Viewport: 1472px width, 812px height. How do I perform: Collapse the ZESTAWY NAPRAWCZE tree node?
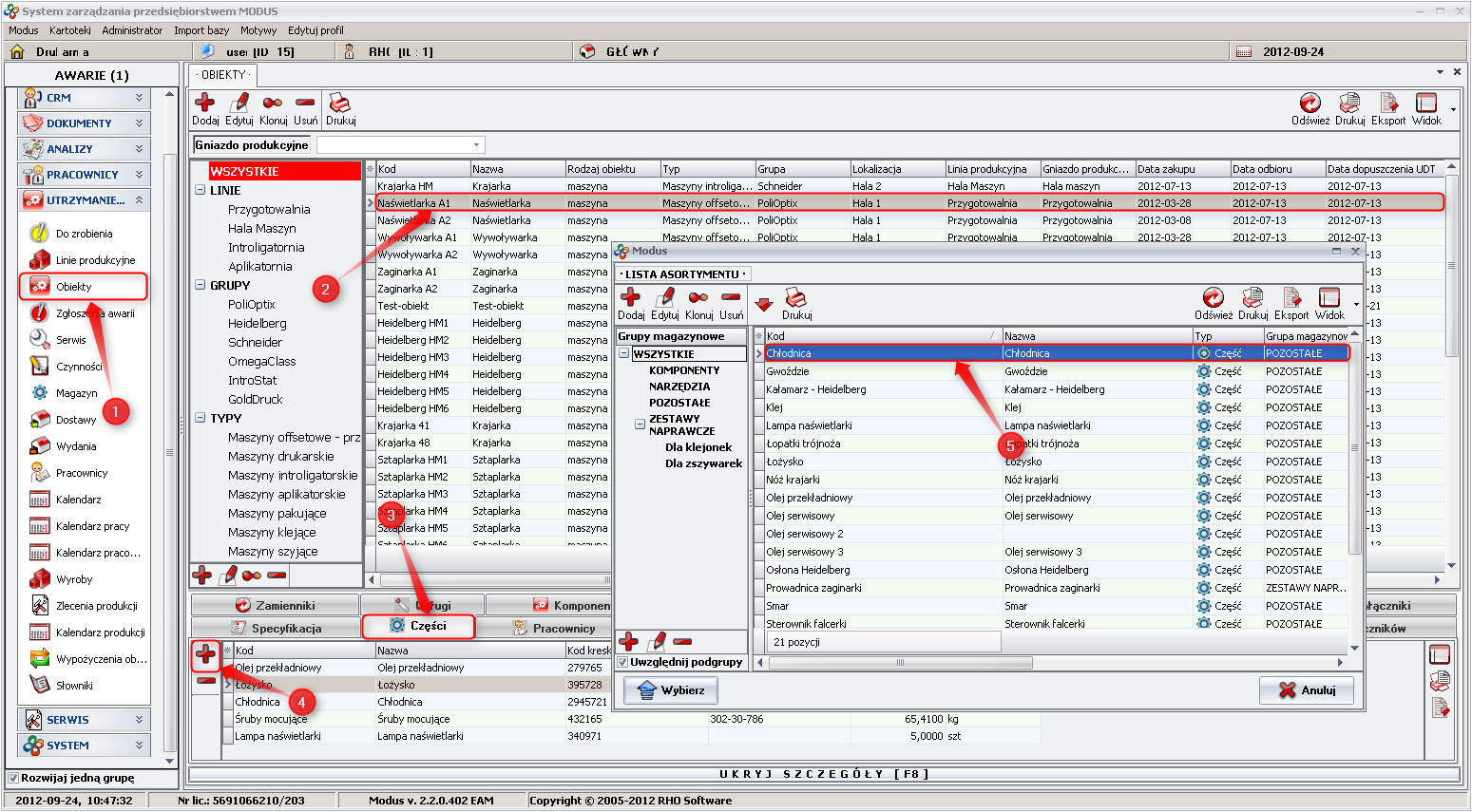pos(640,425)
